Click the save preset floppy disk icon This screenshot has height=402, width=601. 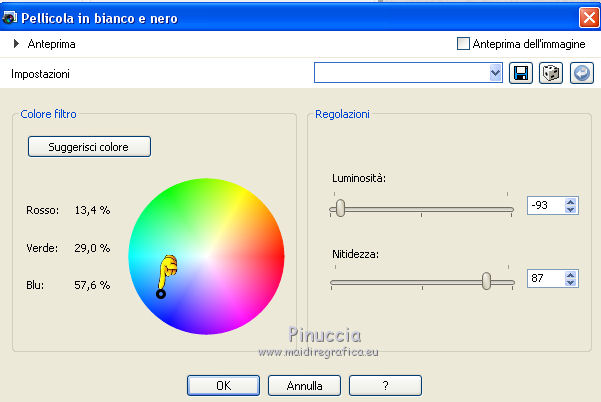coord(521,73)
